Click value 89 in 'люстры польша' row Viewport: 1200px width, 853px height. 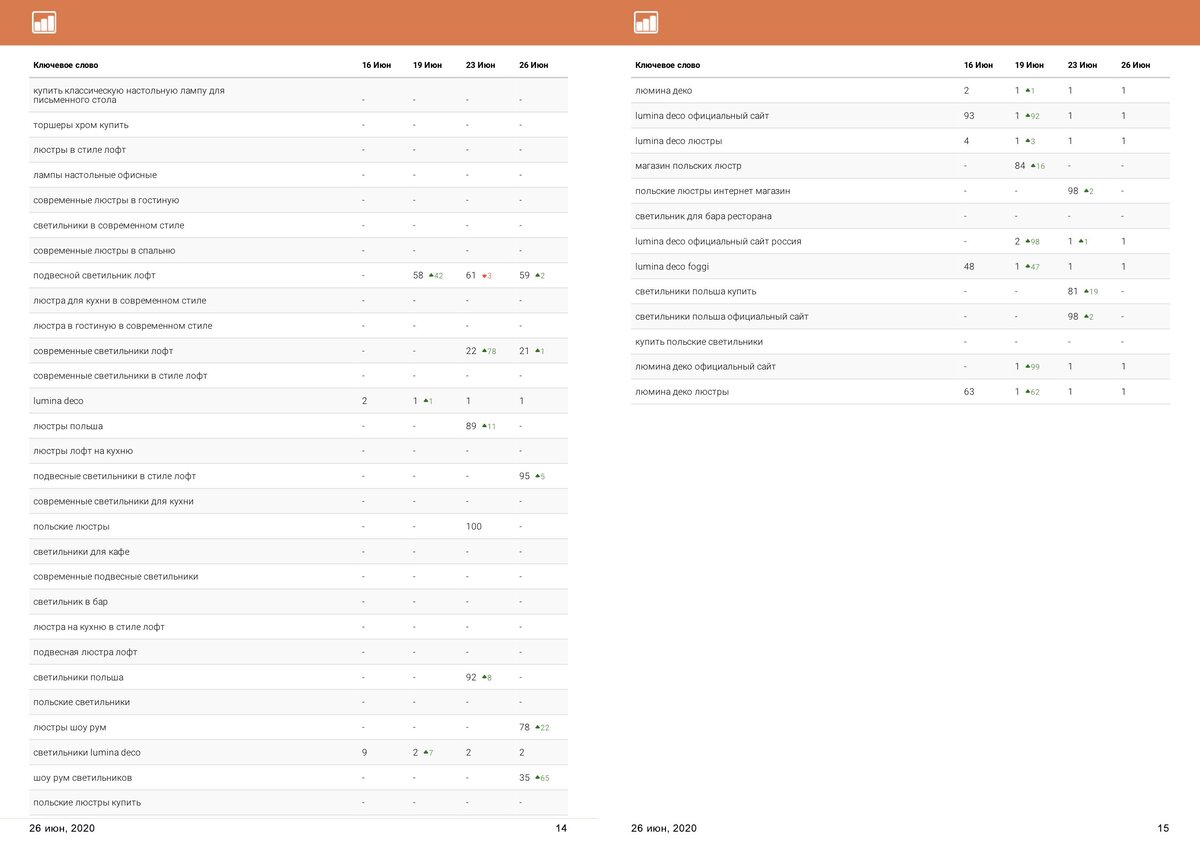[471, 426]
